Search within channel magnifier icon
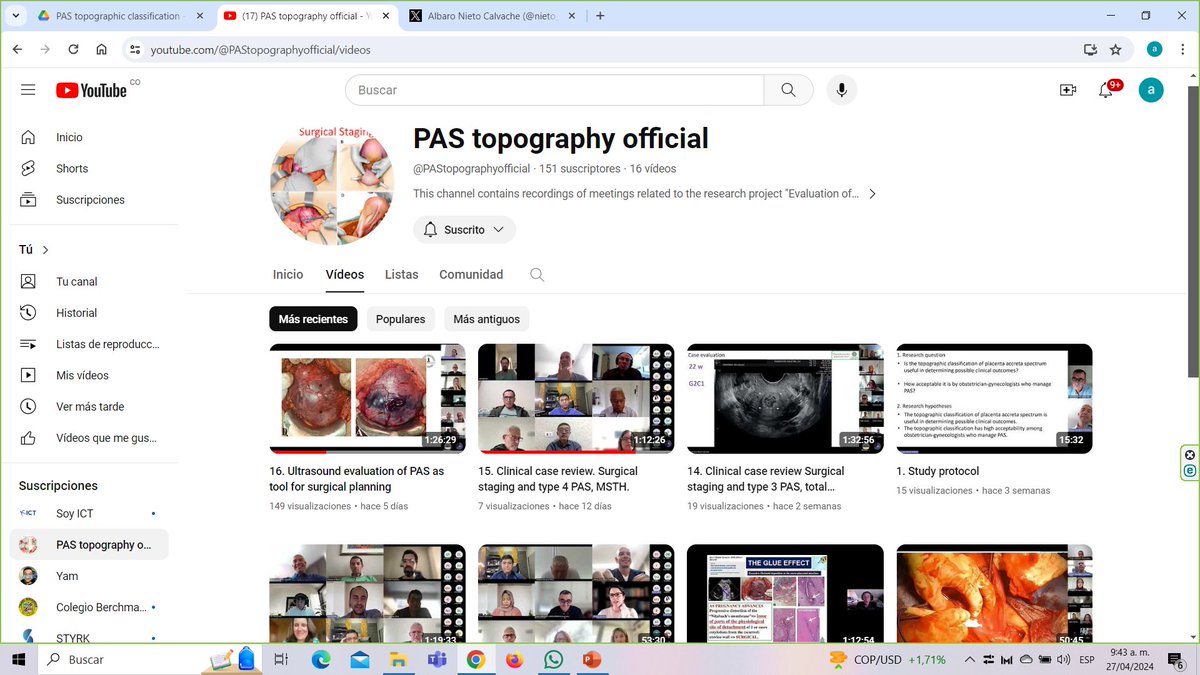This screenshot has width=1200, height=675. 537,275
